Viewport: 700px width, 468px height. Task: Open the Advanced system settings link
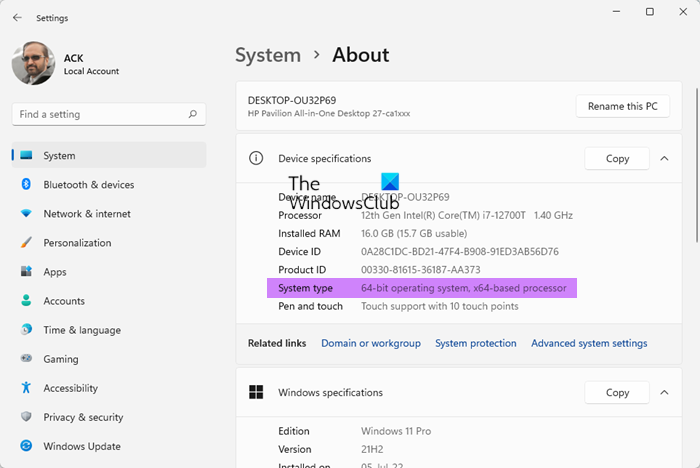coord(589,343)
